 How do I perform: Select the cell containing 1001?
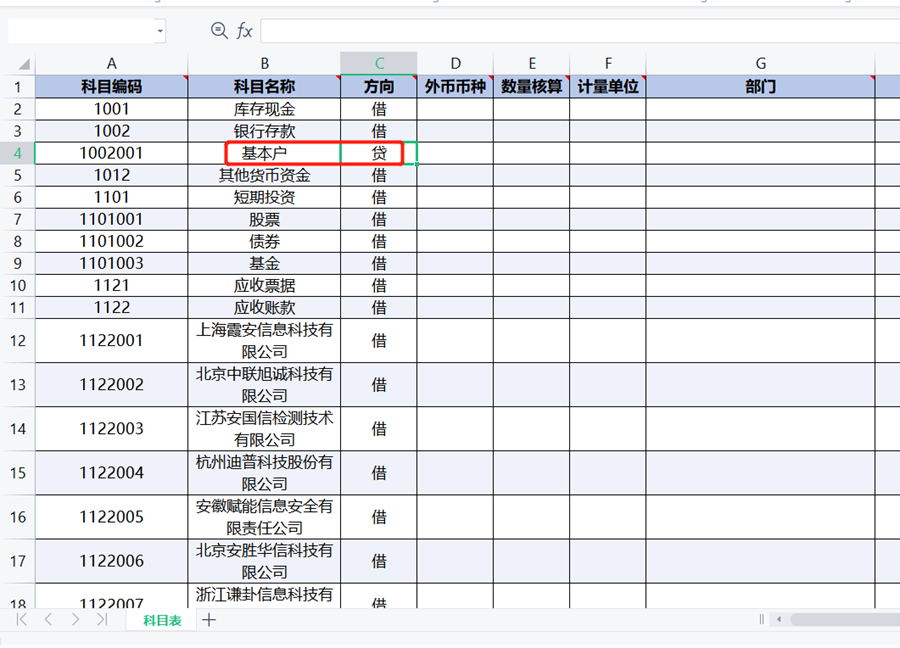(111, 109)
